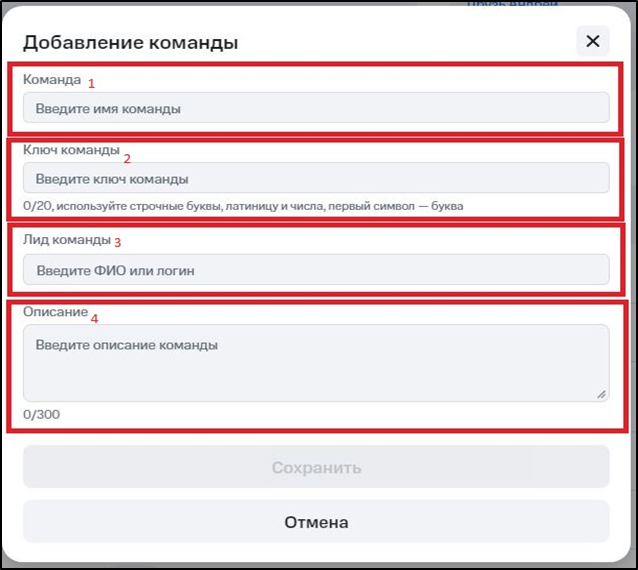Click the red number 3 marker

tap(117, 242)
